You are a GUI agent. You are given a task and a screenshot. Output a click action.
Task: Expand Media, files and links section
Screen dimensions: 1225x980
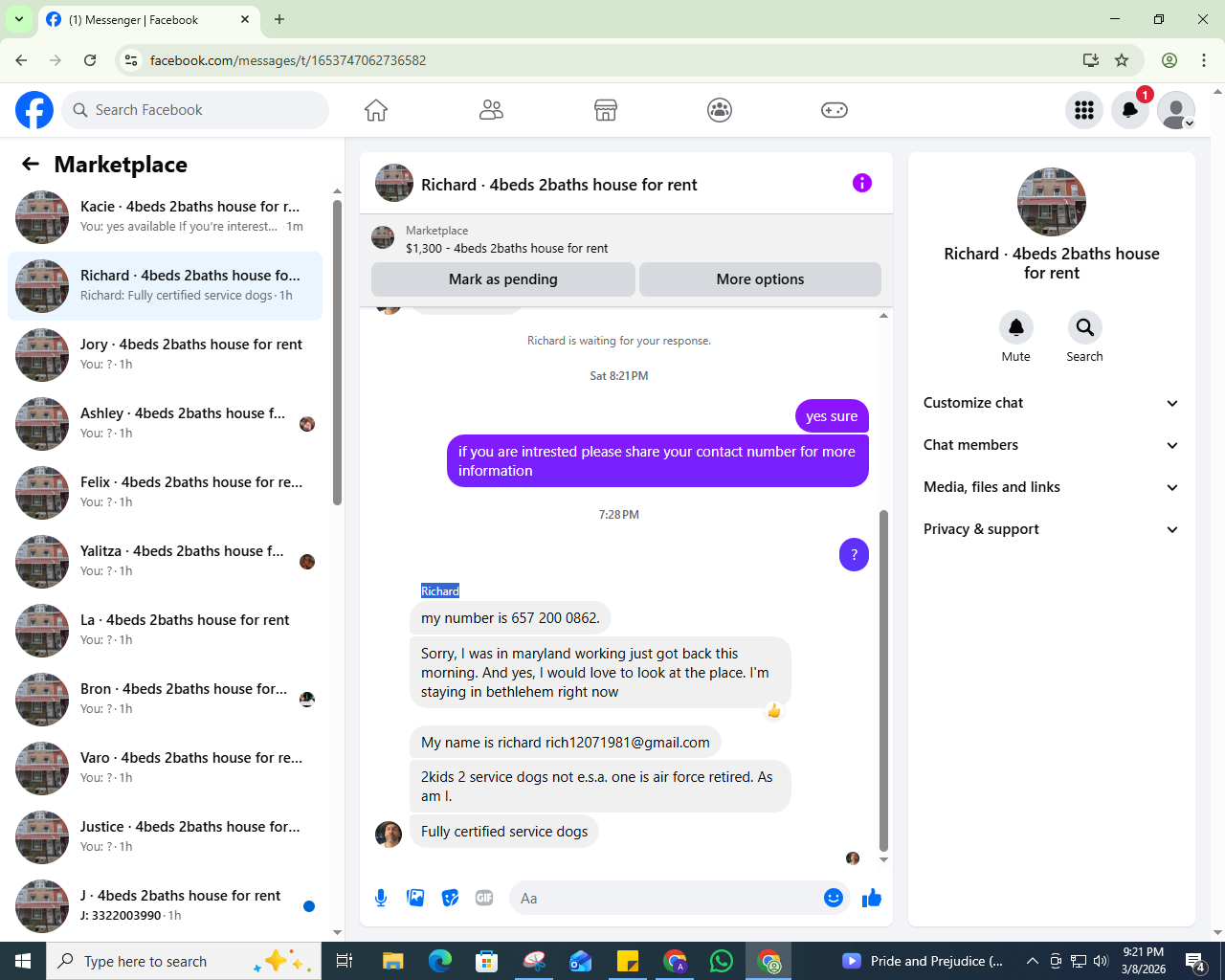tap(1051, 487)
